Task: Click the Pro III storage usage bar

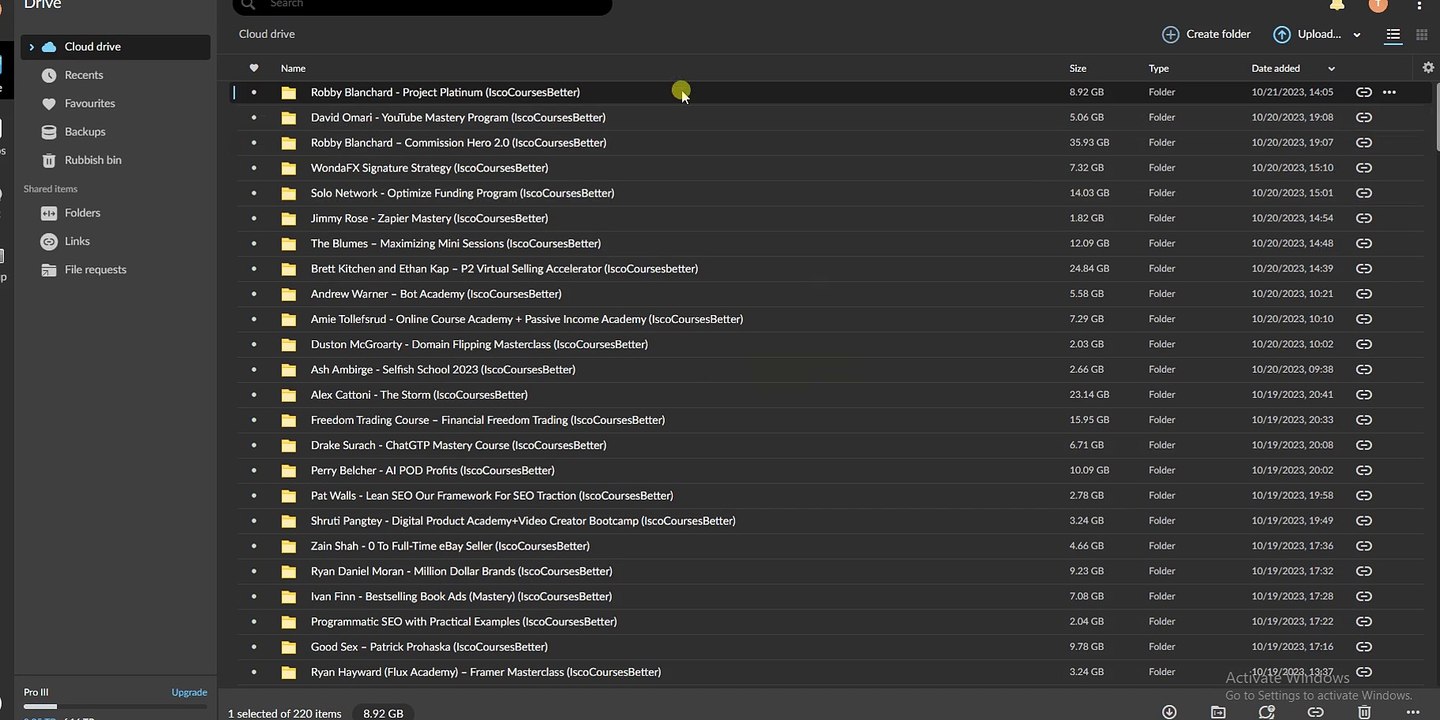Action: (115, 707)
